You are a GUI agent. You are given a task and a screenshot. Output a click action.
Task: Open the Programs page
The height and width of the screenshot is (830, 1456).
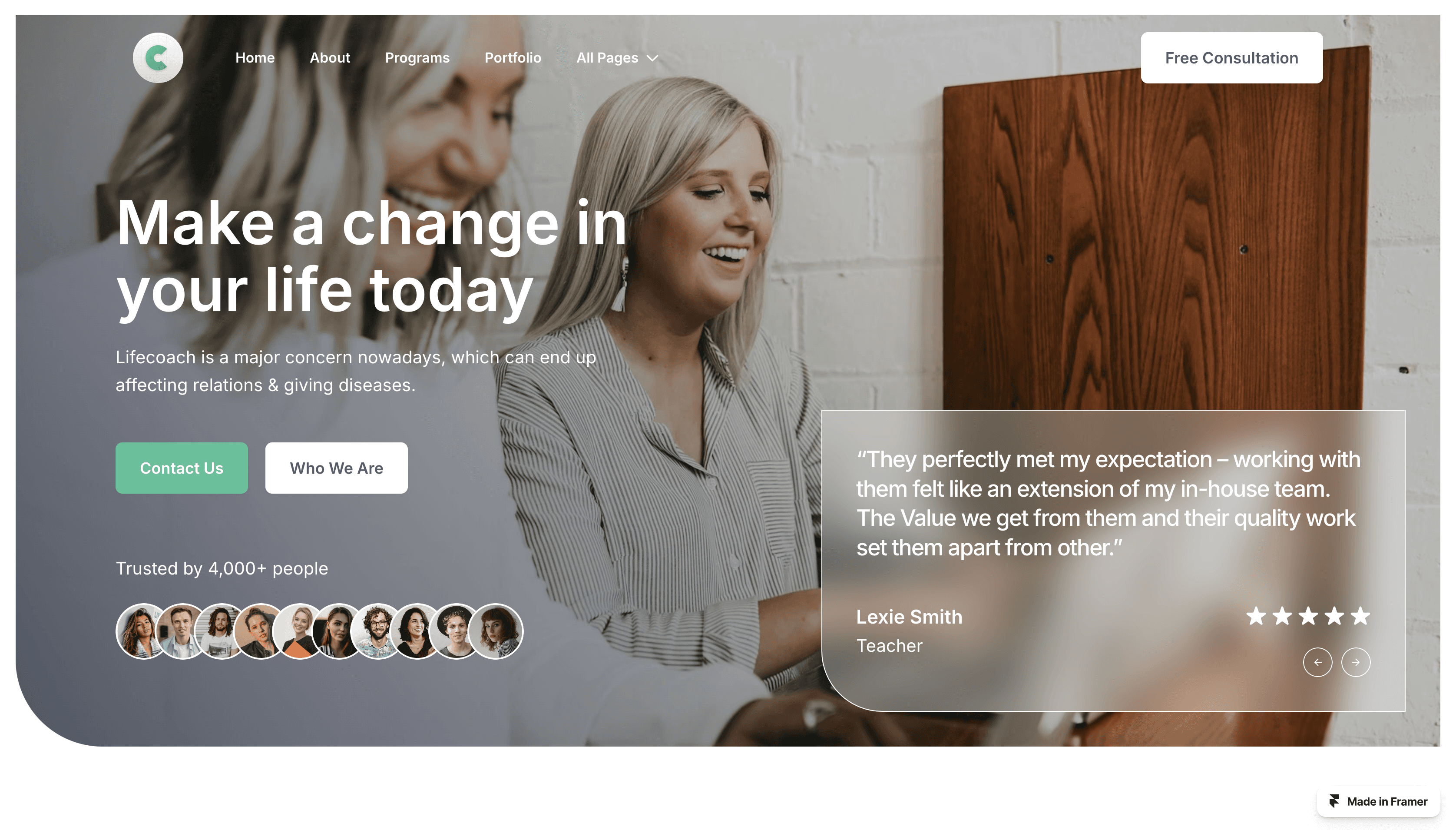click(x=417, y=57)
